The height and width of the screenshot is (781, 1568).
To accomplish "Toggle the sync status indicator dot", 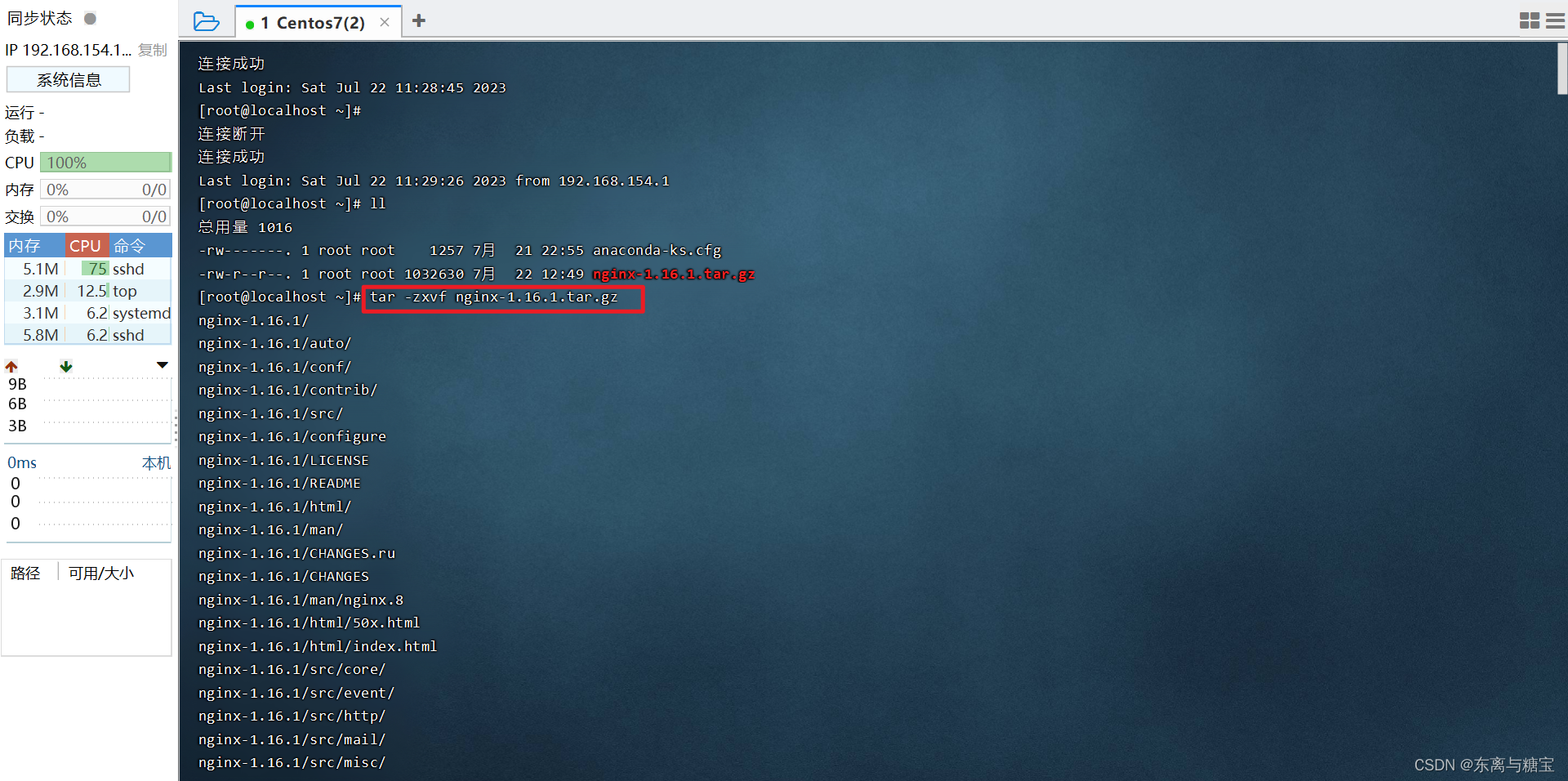I will pyautogui.click(x=91, y=18).
